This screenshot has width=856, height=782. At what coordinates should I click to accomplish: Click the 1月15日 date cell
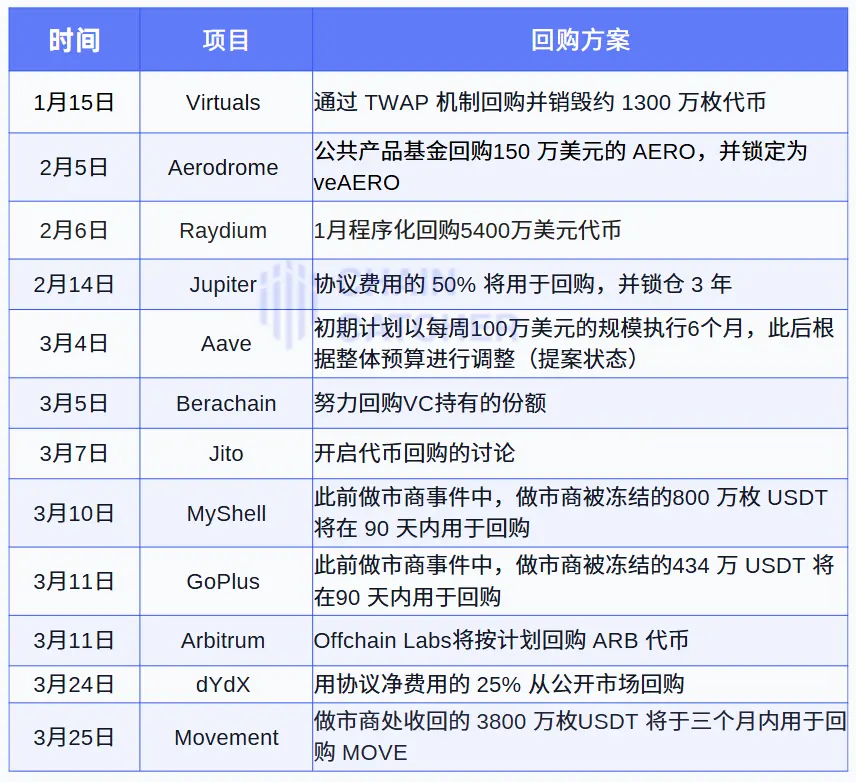coord(73,102)
